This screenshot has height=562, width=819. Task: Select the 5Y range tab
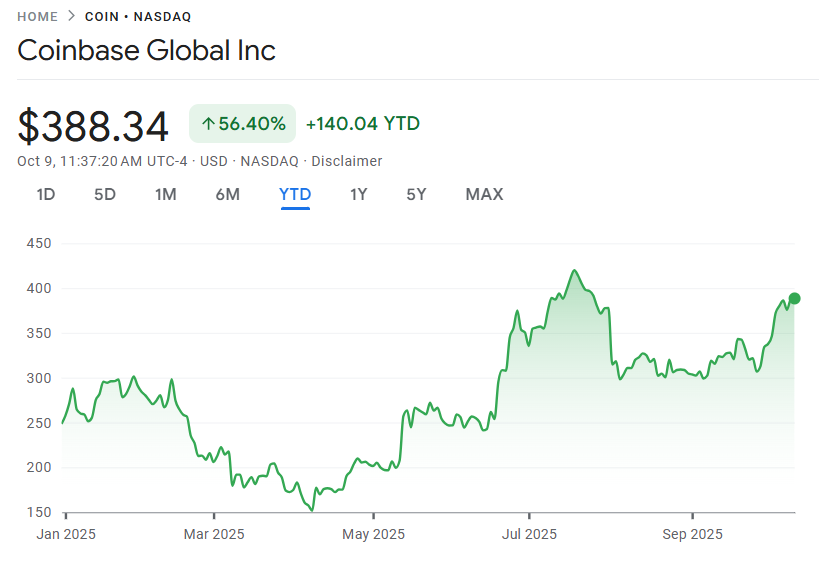[x=416, y=194]
